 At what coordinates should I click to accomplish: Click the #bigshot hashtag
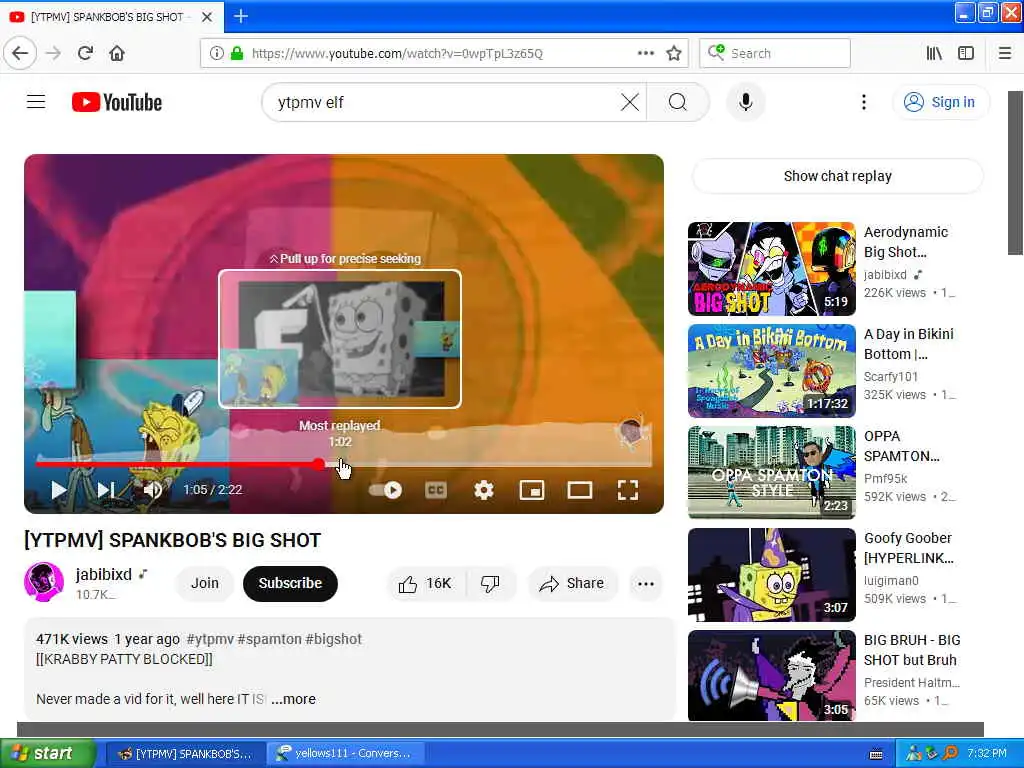pyautogui.click(x=333, y=639)
